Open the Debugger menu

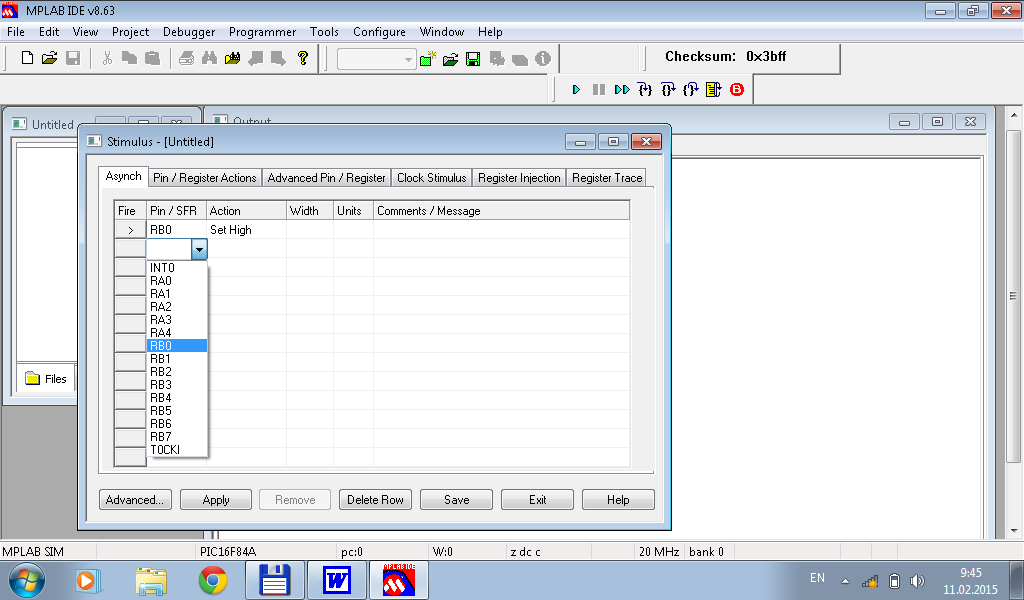coord(189,32)
